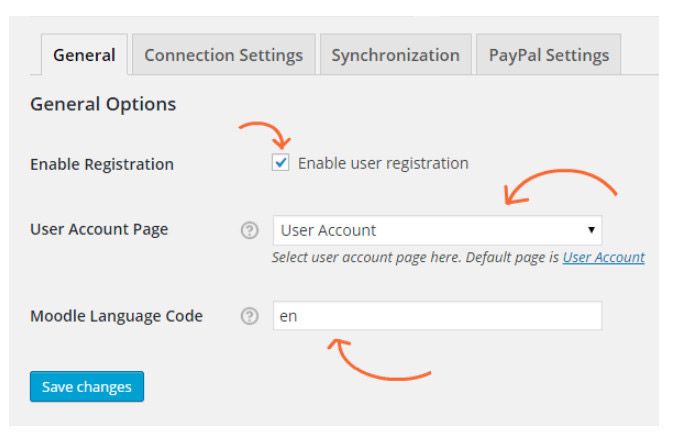The width and height of the screenshot is (678, 435).
Task: Click the help icon for Moodle Language Code
Action: (x=249, y=316)
